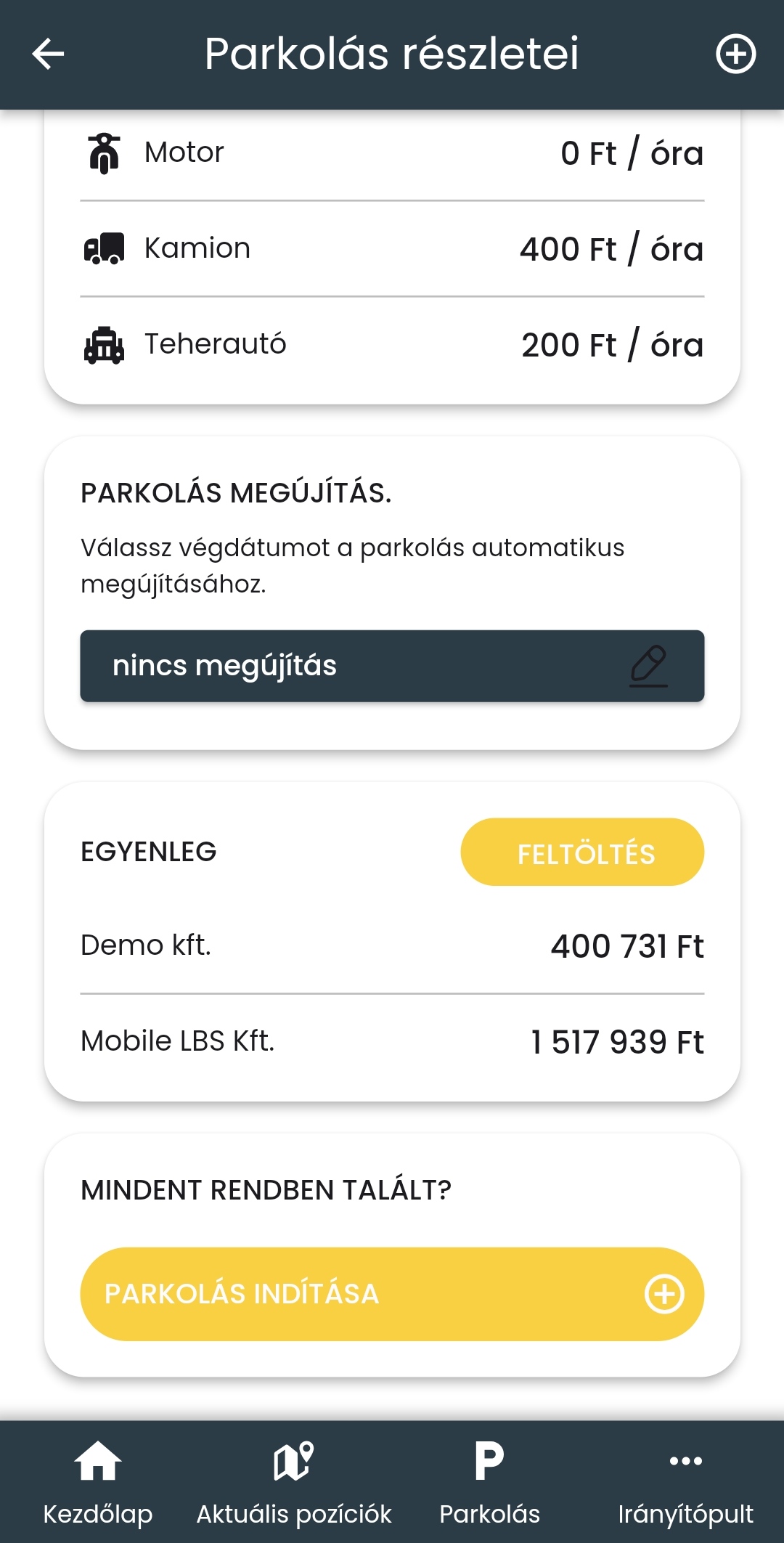Tap the Kamion truck icon

[105, 249]
